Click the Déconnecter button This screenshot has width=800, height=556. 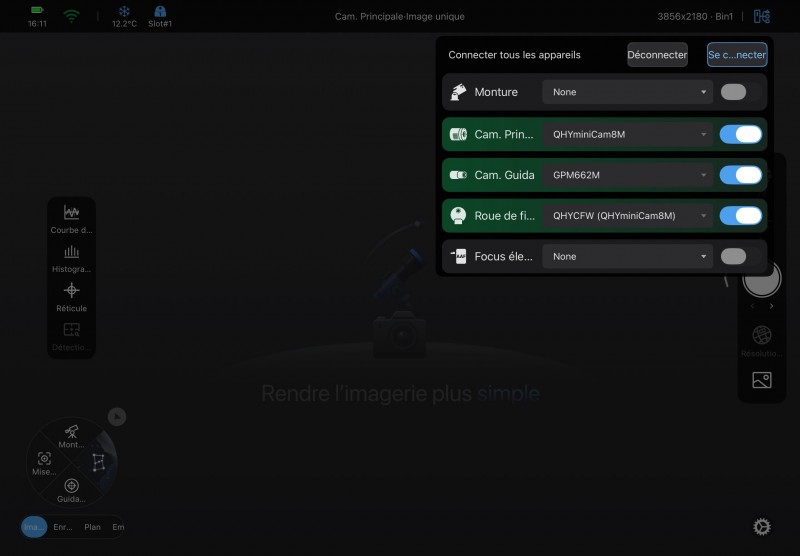tap(657, 55)
